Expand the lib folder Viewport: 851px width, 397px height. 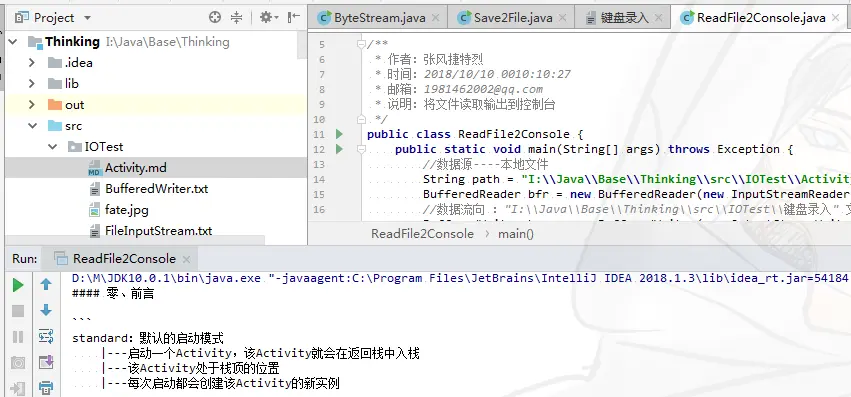coord(31,84)
